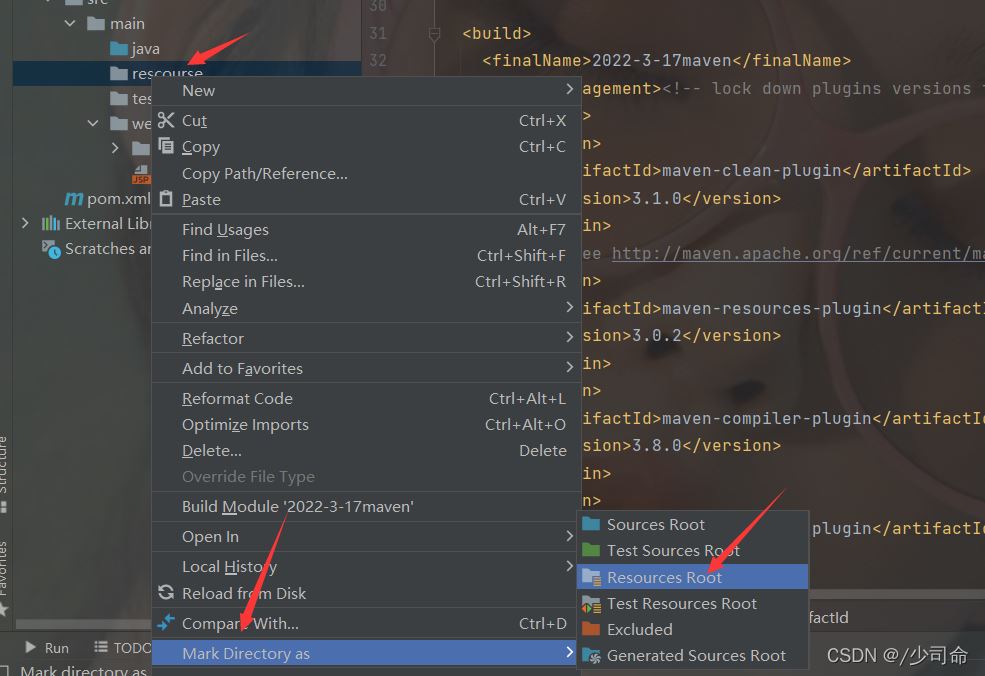Expand External Libraries node

(24, 223)
